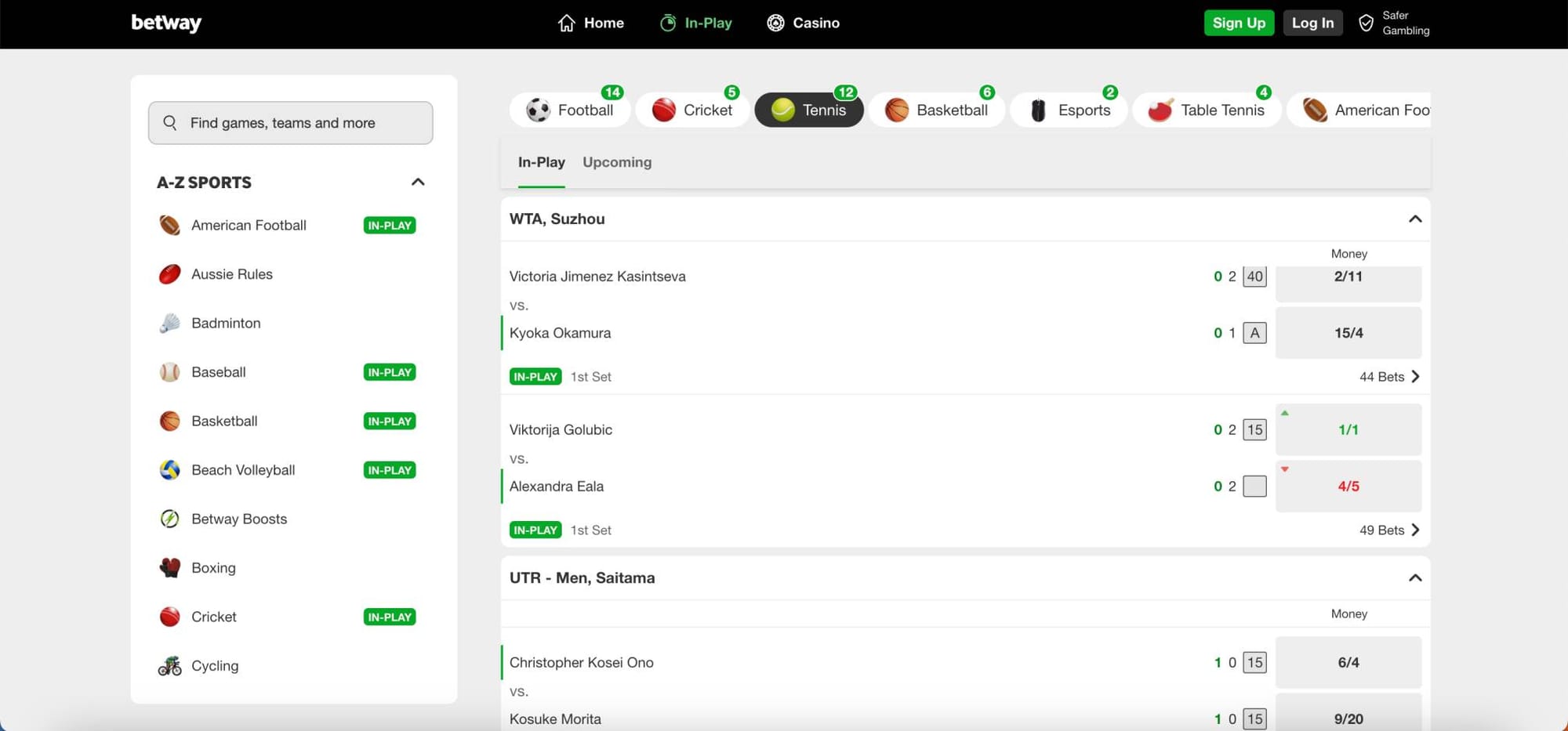
Task: Select the American Football icon in sidebar
Action: pos(169,226)
